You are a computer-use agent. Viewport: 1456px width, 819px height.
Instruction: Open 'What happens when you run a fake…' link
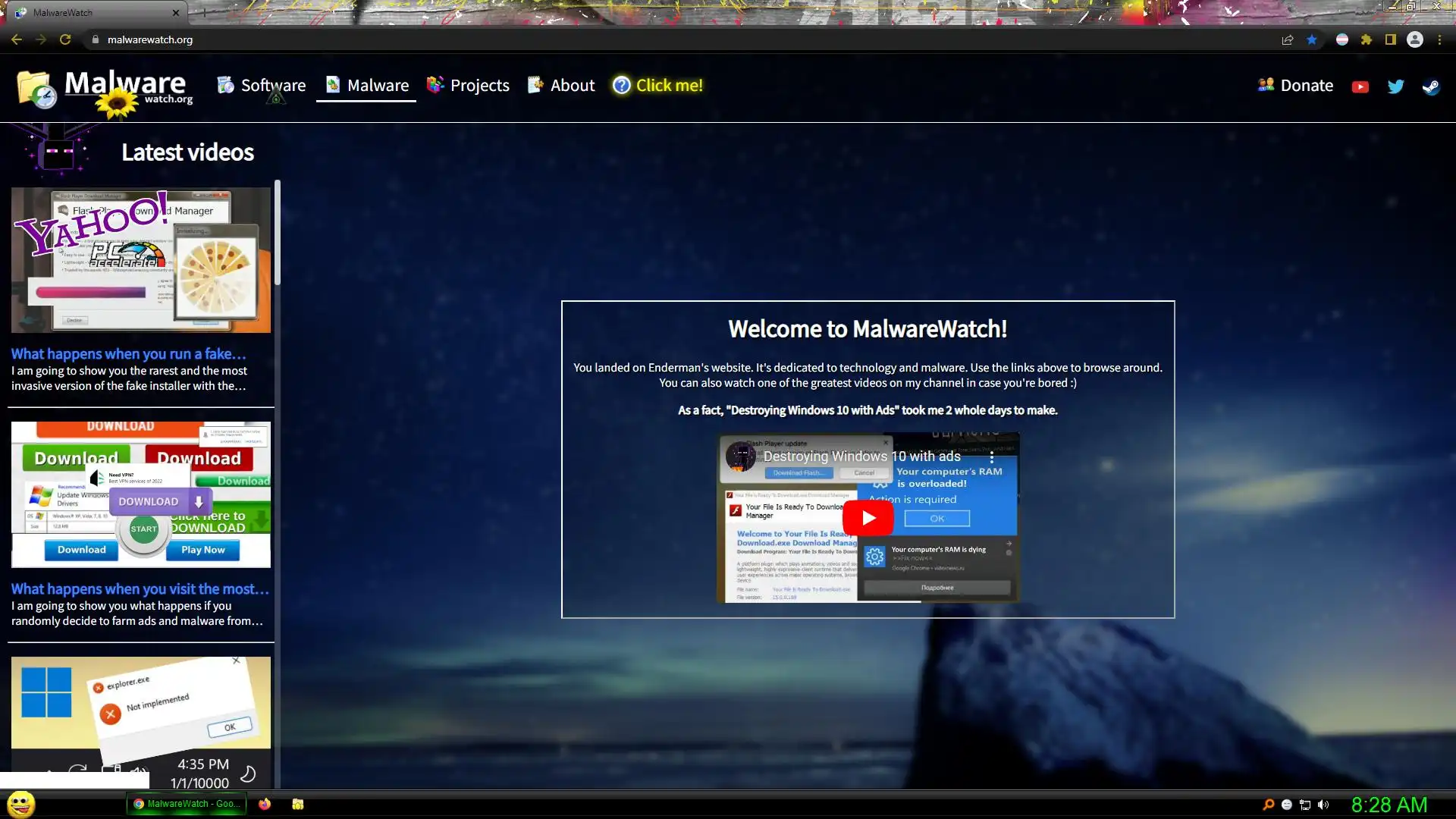tap(128, 353)
